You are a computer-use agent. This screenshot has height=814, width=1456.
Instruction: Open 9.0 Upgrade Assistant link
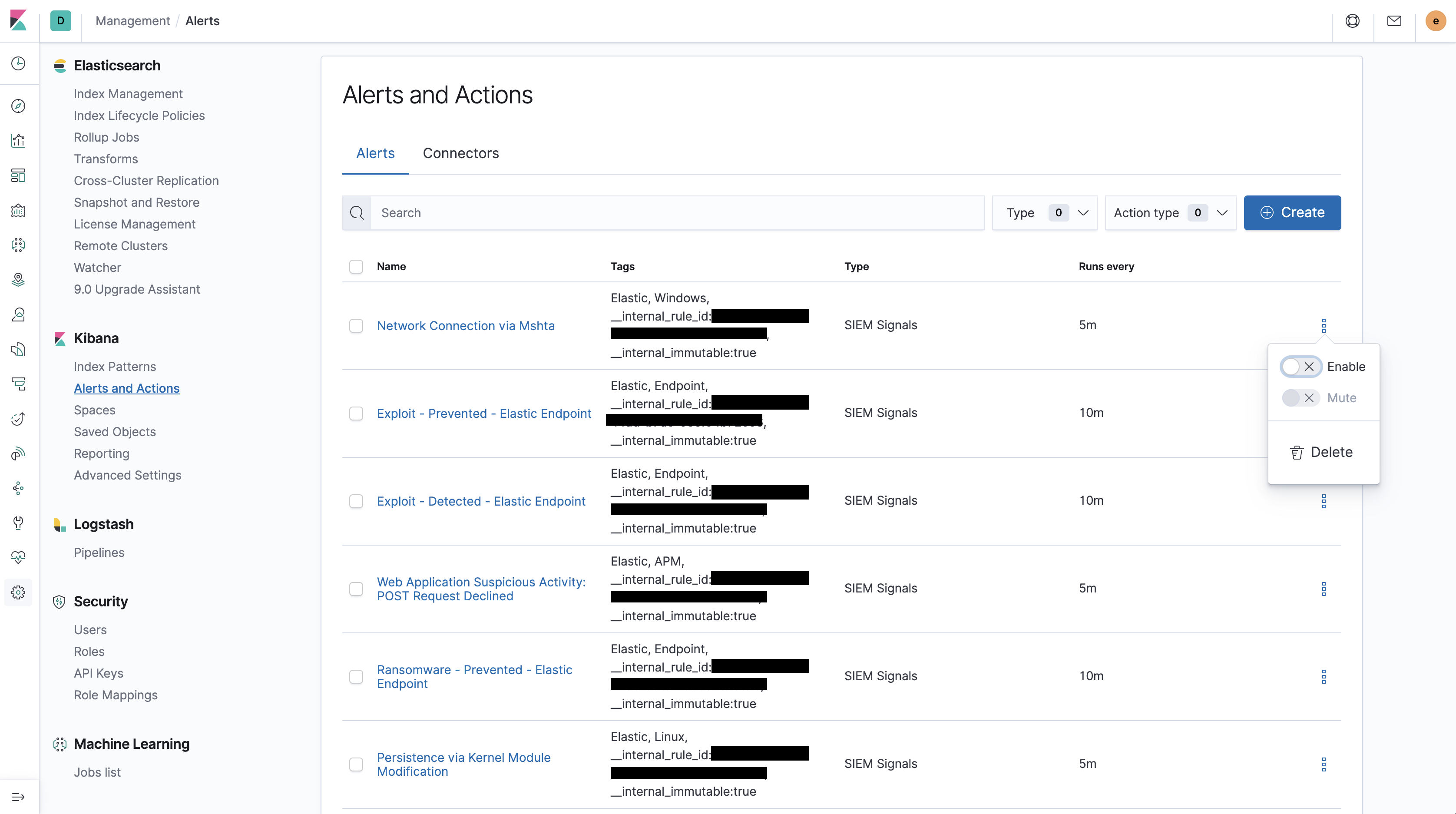click(x=137, y=289)
